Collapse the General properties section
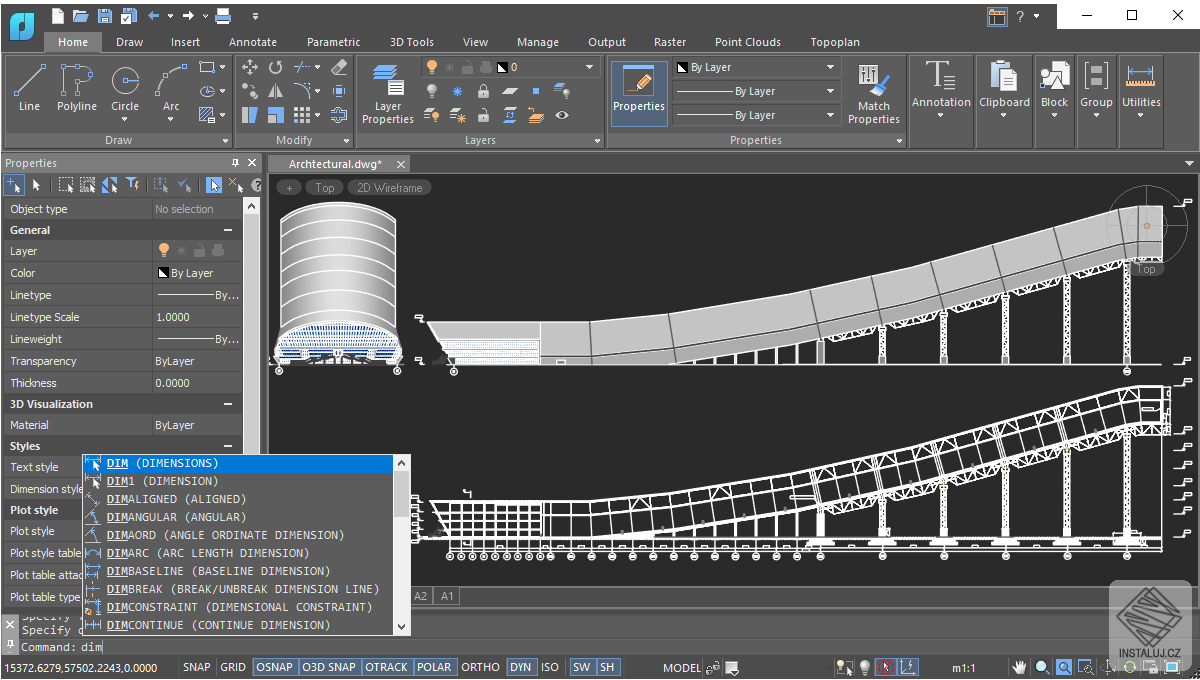Screen dimensions: 1200x680 (227, 230)
